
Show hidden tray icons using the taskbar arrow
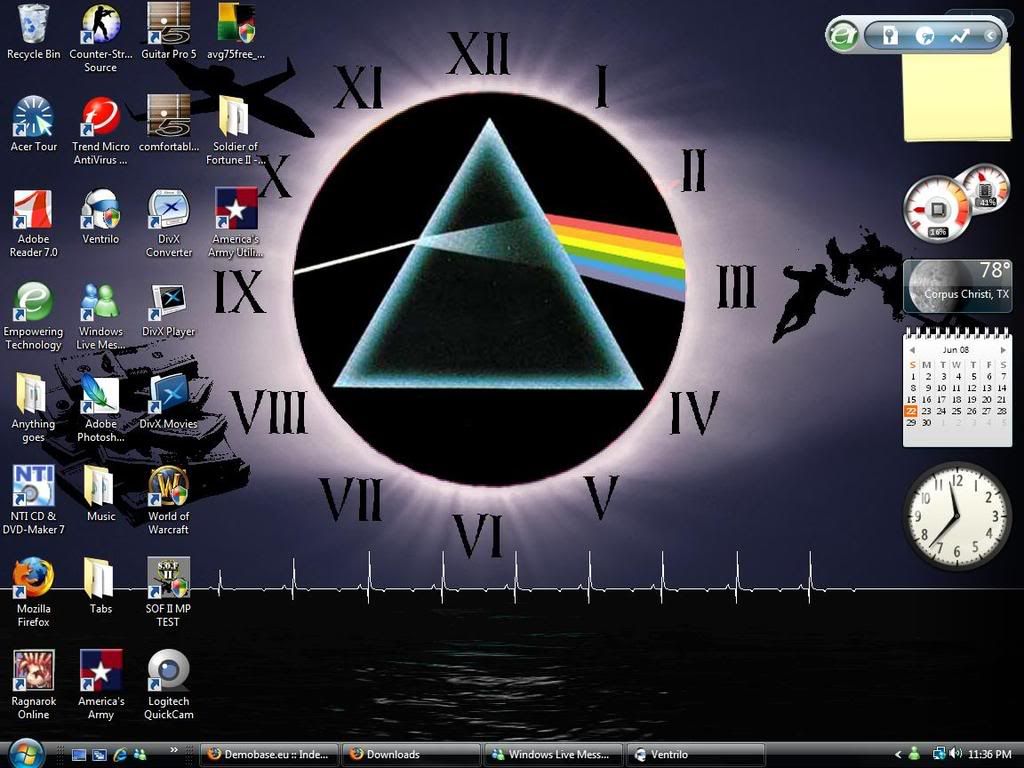(x=898, y=754)
